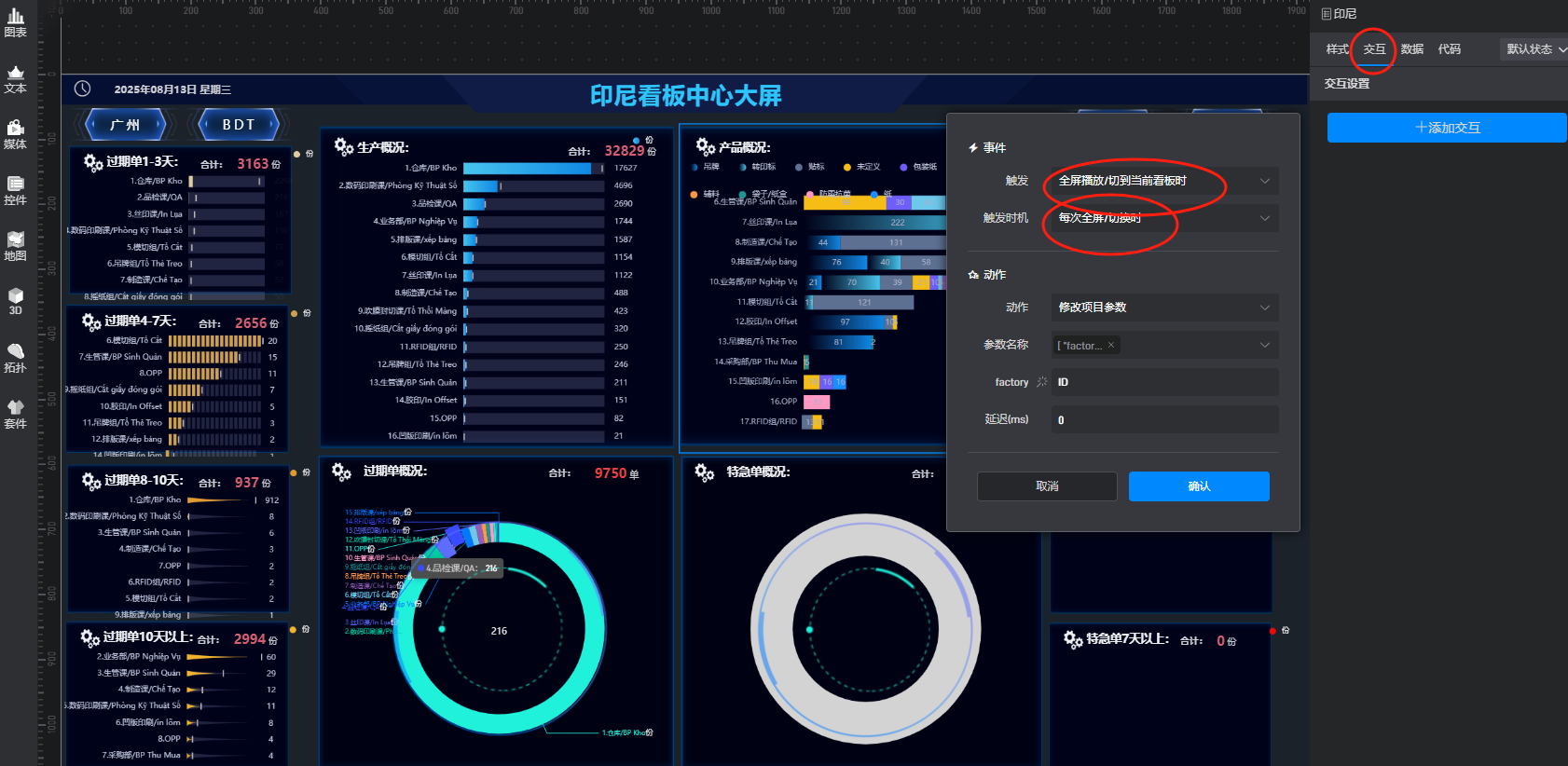Open the 图表 (chart) components panel
Viewport: 1568px width, 766px height.
click(x=15, y=23)
